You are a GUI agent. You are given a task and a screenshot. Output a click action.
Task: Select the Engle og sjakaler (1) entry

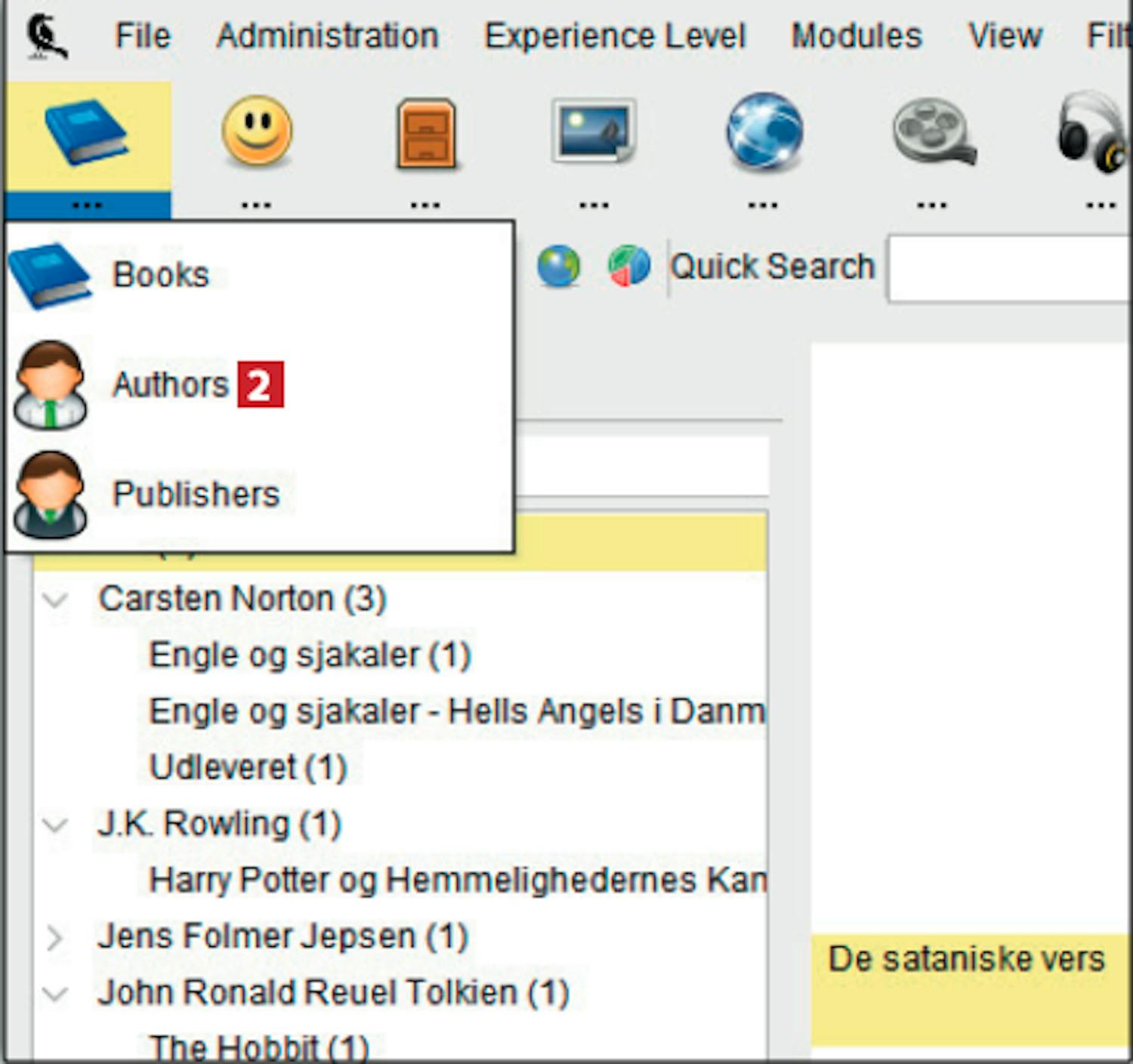click(310, 655)
